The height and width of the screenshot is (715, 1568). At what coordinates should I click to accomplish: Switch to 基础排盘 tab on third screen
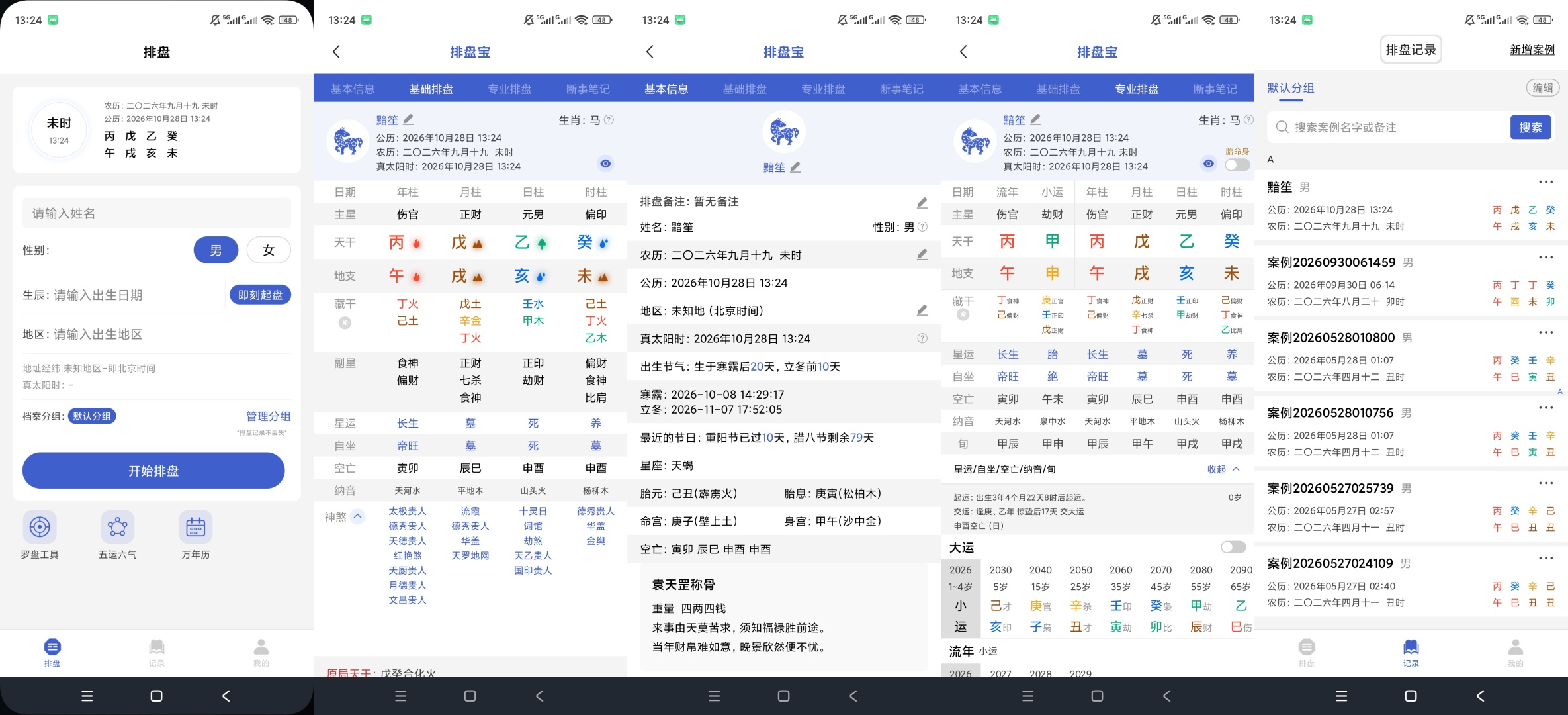pos(745,89)
